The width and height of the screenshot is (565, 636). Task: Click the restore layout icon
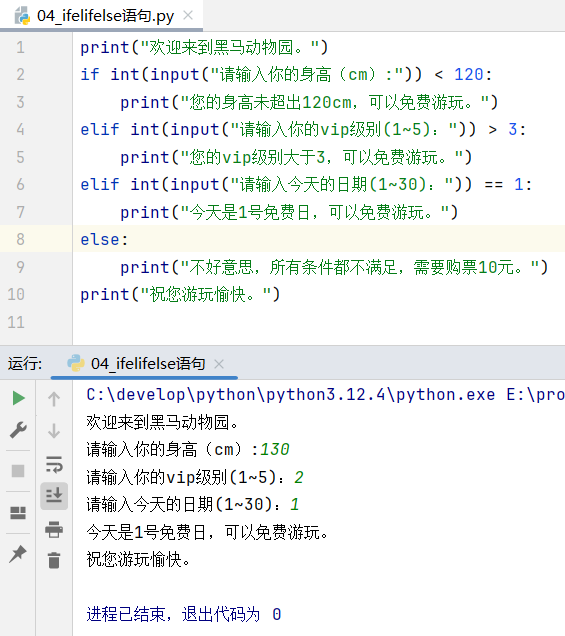pyautogui.click(x=18, y=513)
